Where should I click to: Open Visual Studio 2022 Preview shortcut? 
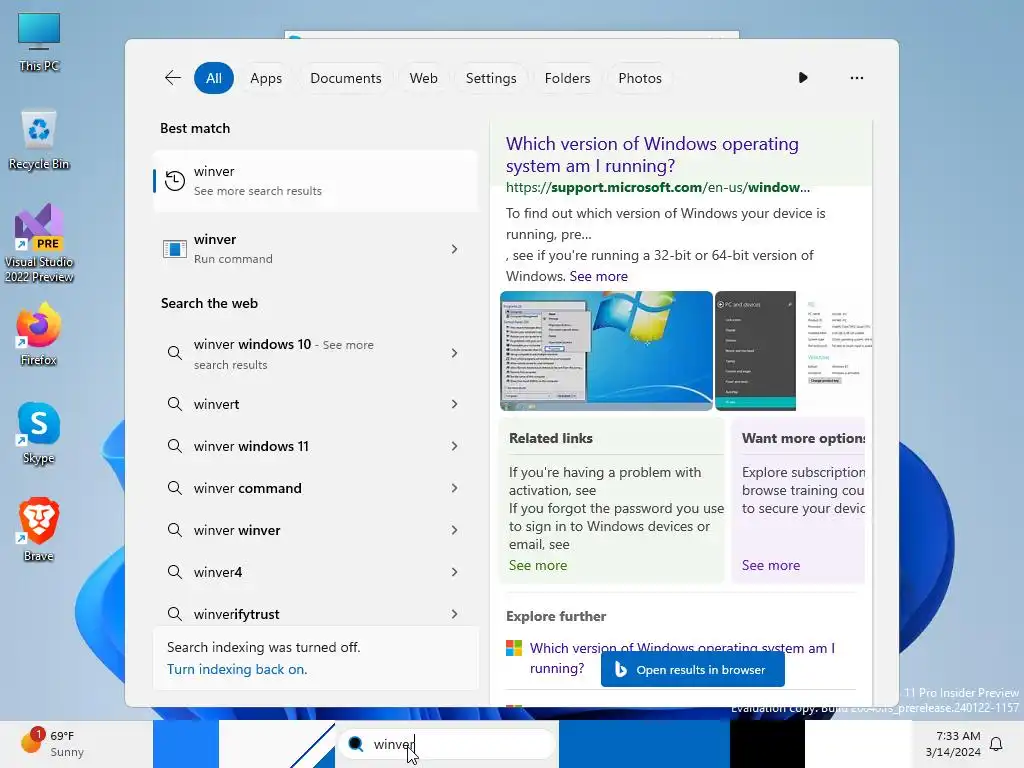pos(39,243)
